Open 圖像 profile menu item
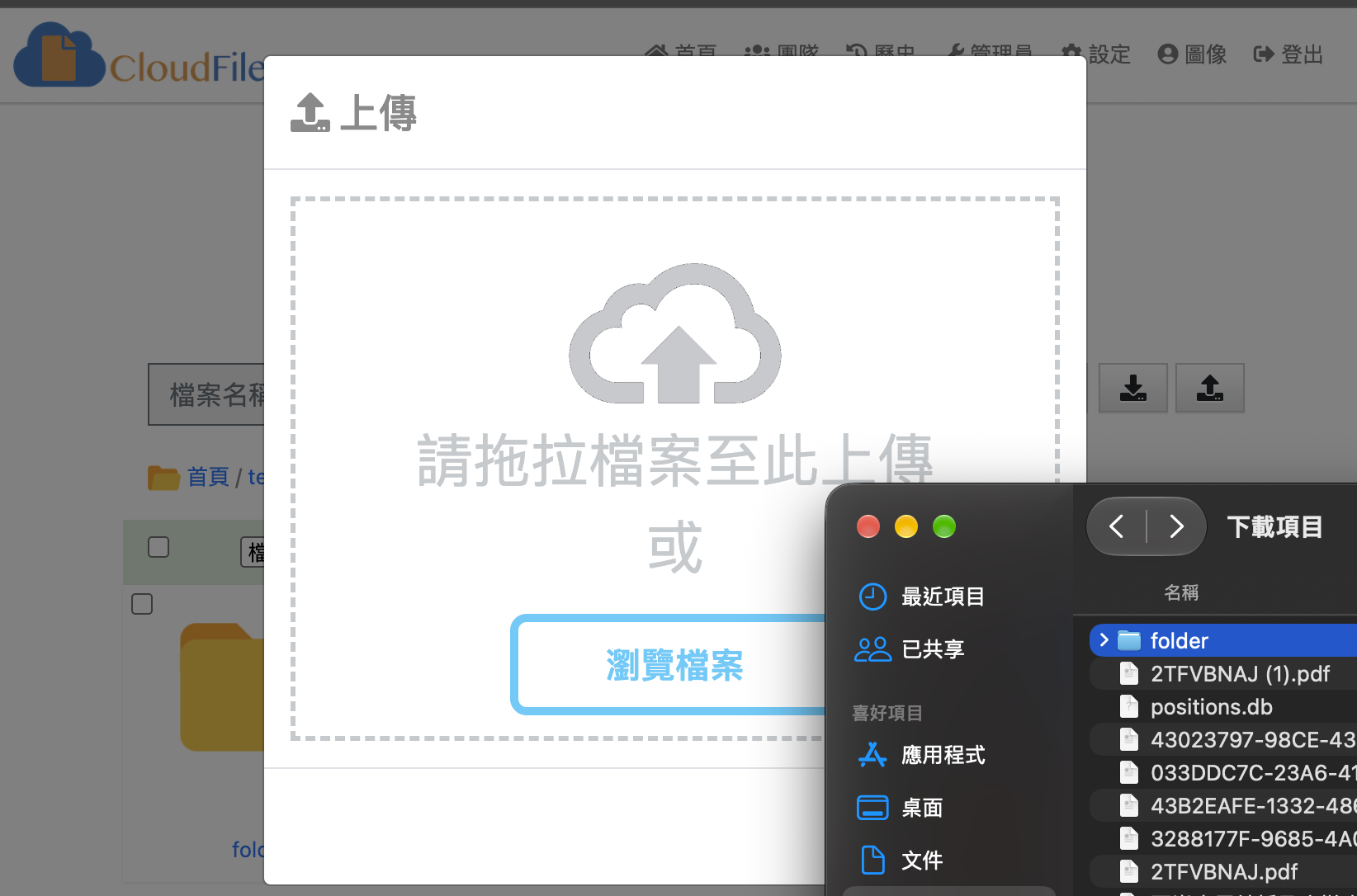The image size is (1357, 896). tap(1192, 54)
